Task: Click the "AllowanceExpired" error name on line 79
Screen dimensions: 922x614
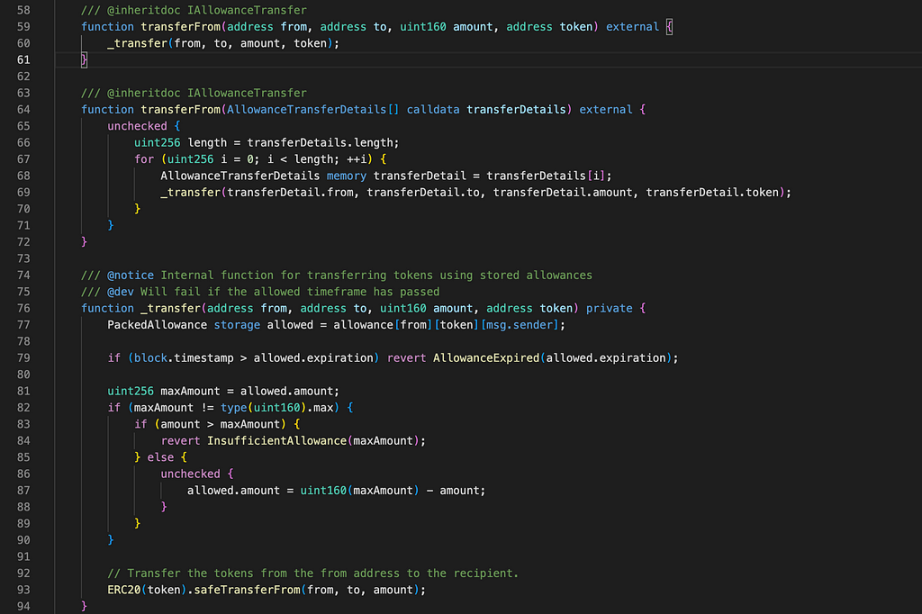Action: [486, 358]
